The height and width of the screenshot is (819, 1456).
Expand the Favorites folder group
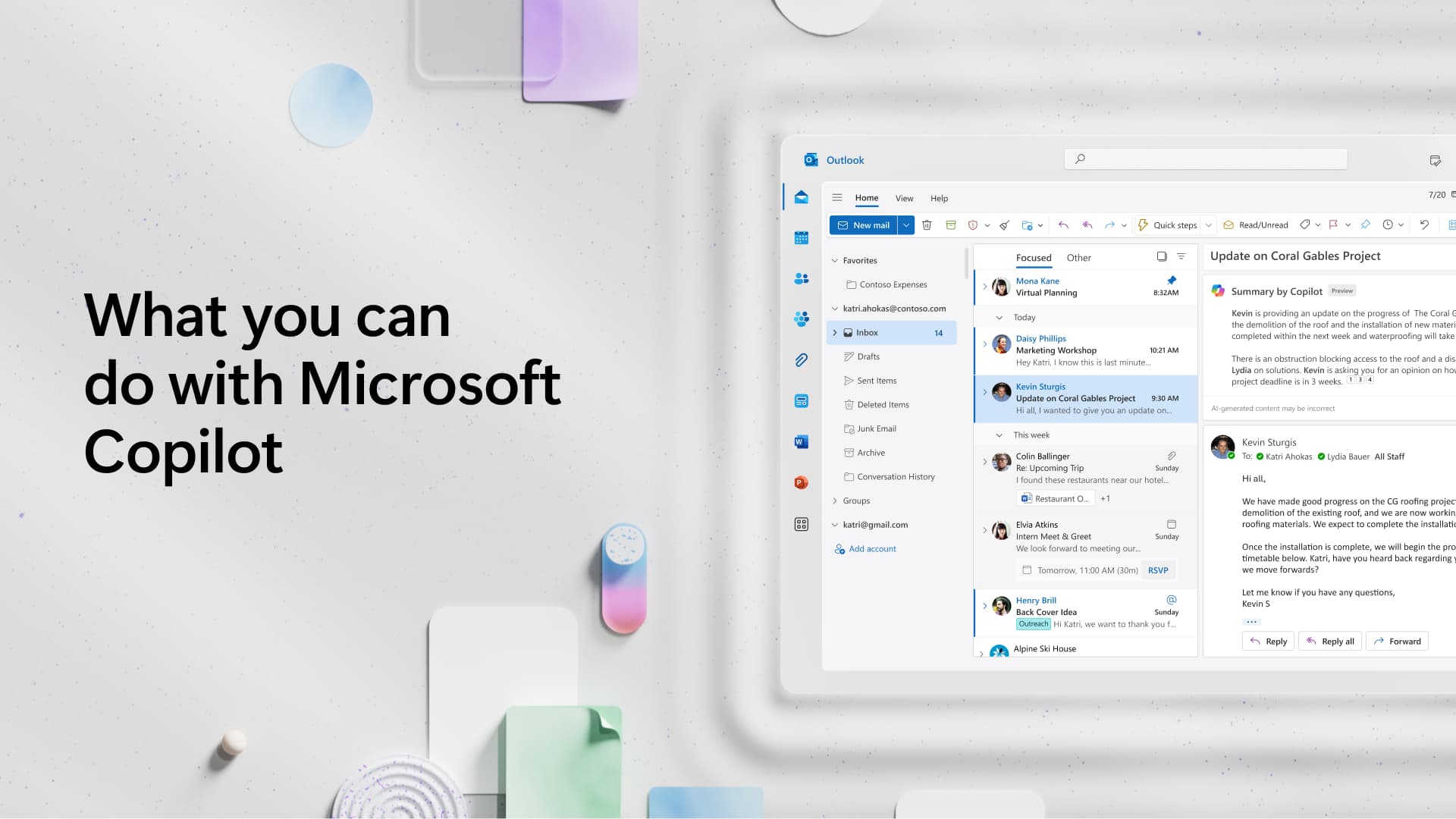[x=834, y=260]
